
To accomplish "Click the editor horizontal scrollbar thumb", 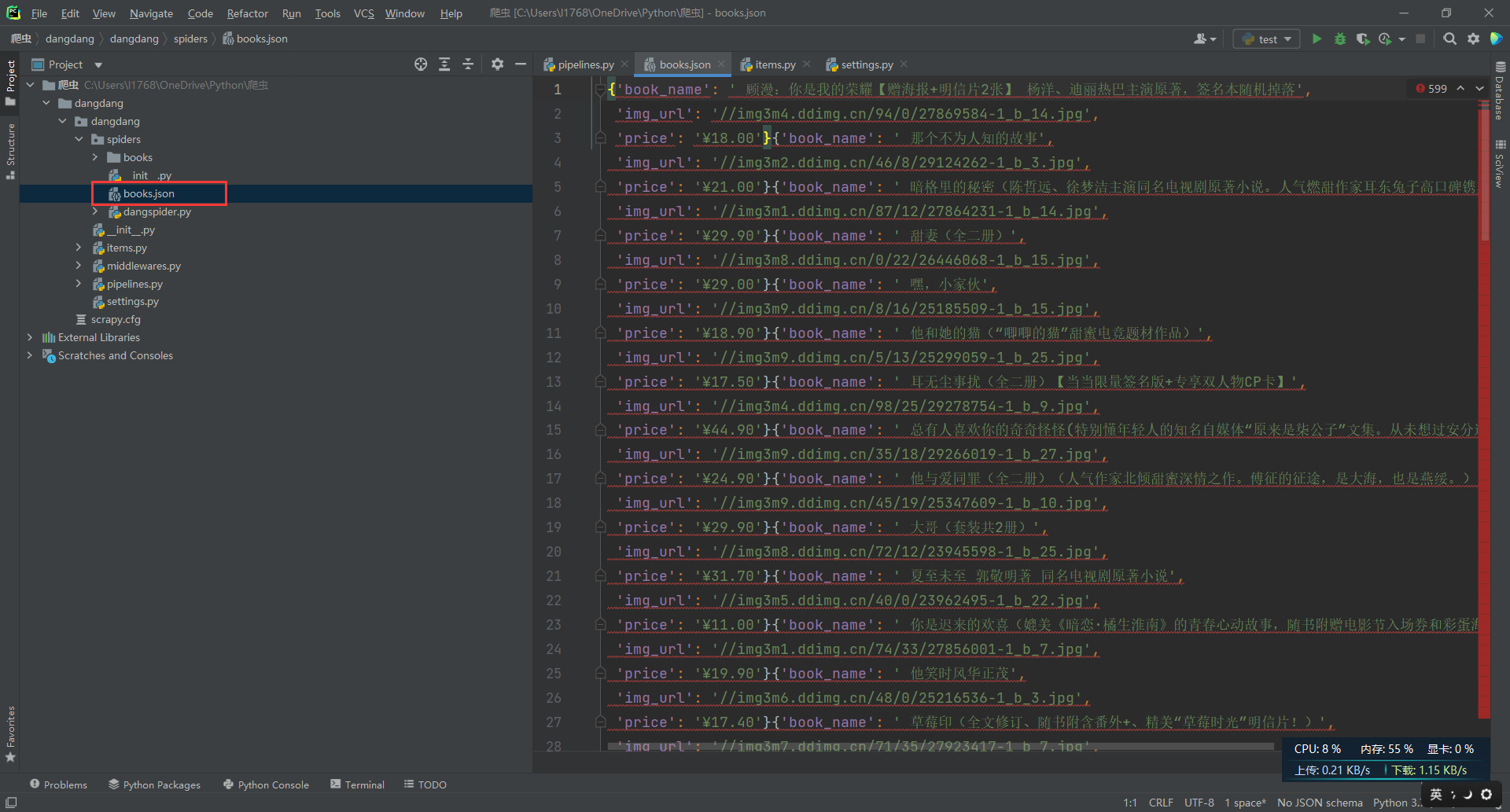I will tap(940, 747).
